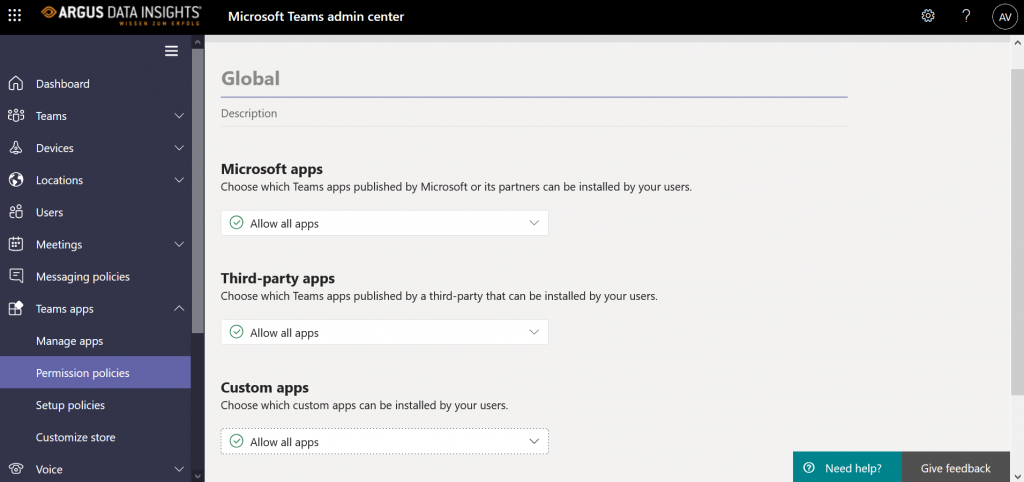Expand the Voice sidebar section chevron
Screen dimensions: 1024x482
tap(180, 469)
